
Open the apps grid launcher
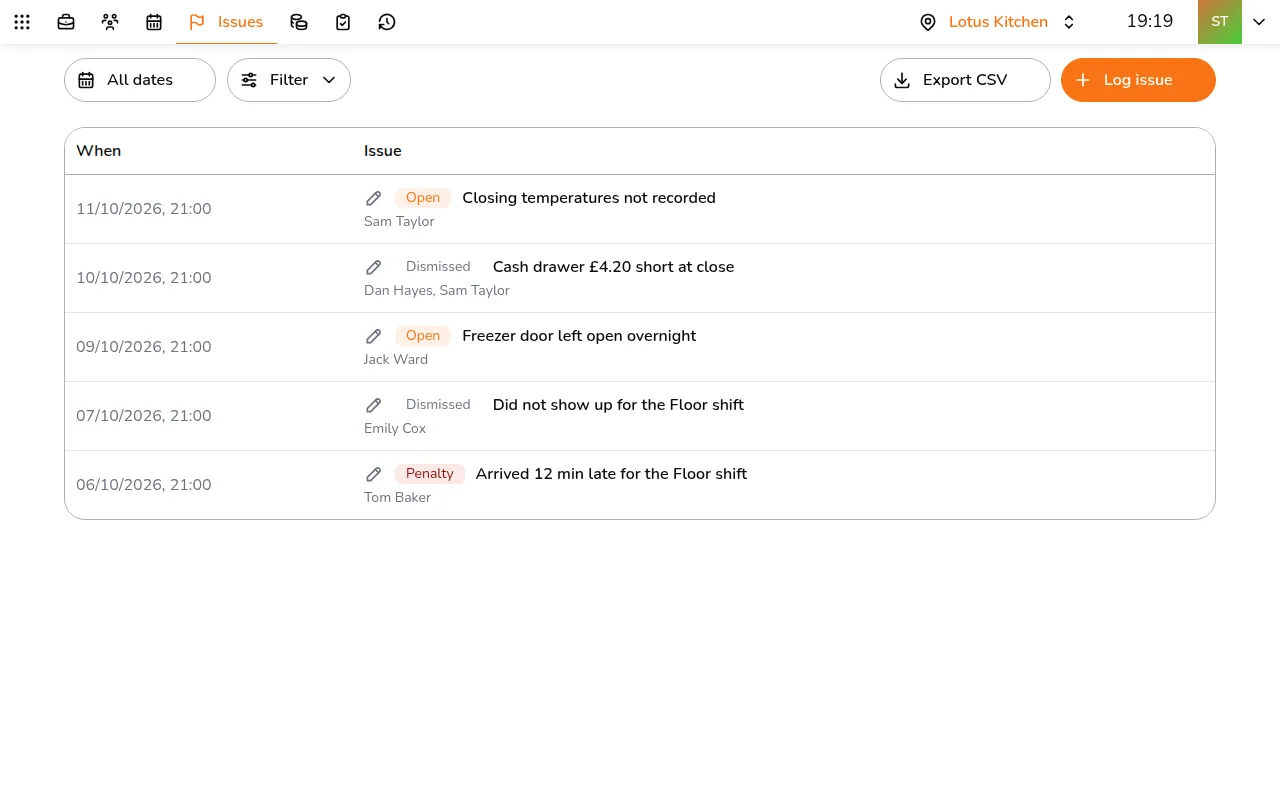coord(22,22)
